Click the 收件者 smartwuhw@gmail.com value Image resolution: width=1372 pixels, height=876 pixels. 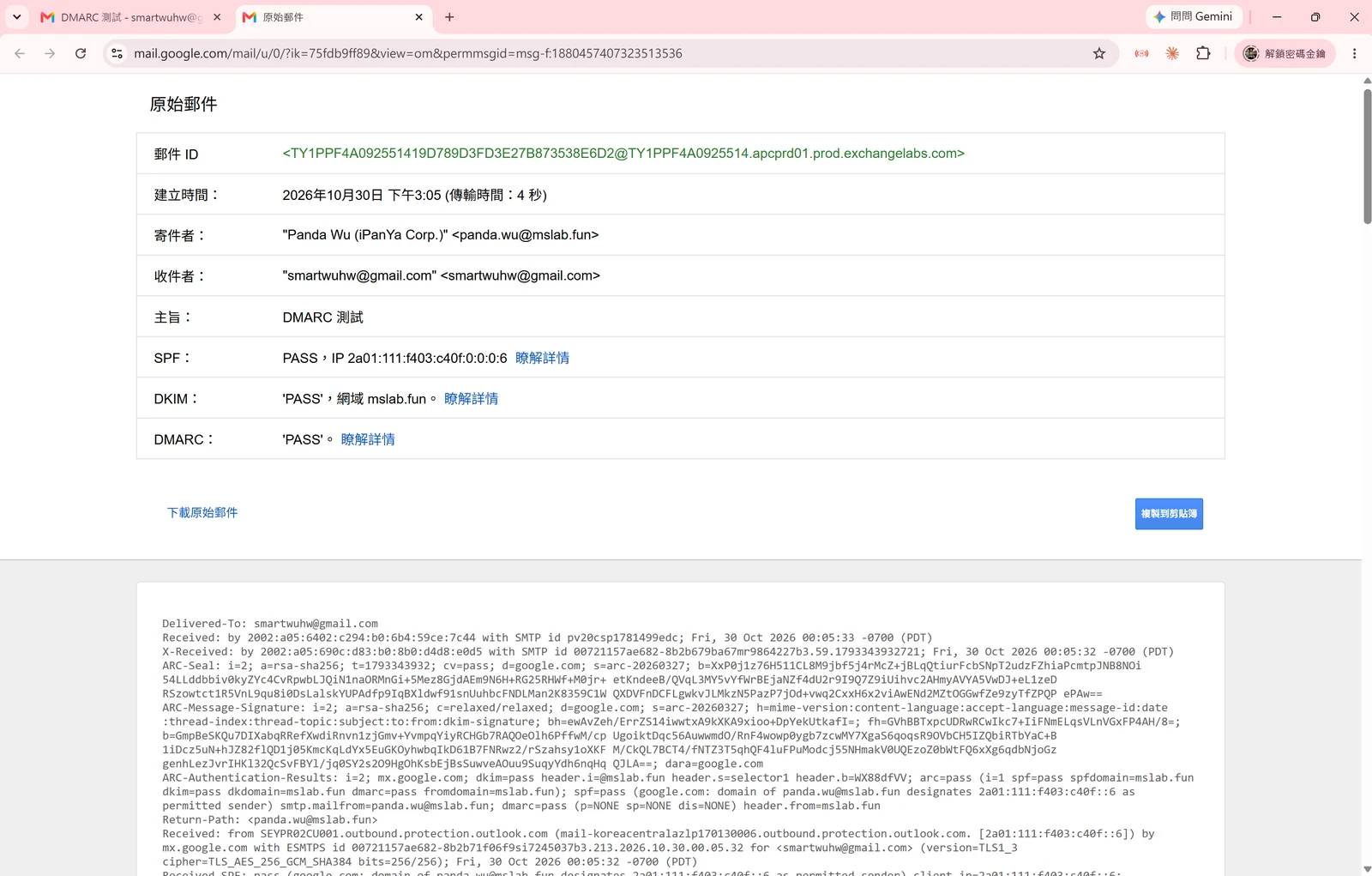pos(441,275)
